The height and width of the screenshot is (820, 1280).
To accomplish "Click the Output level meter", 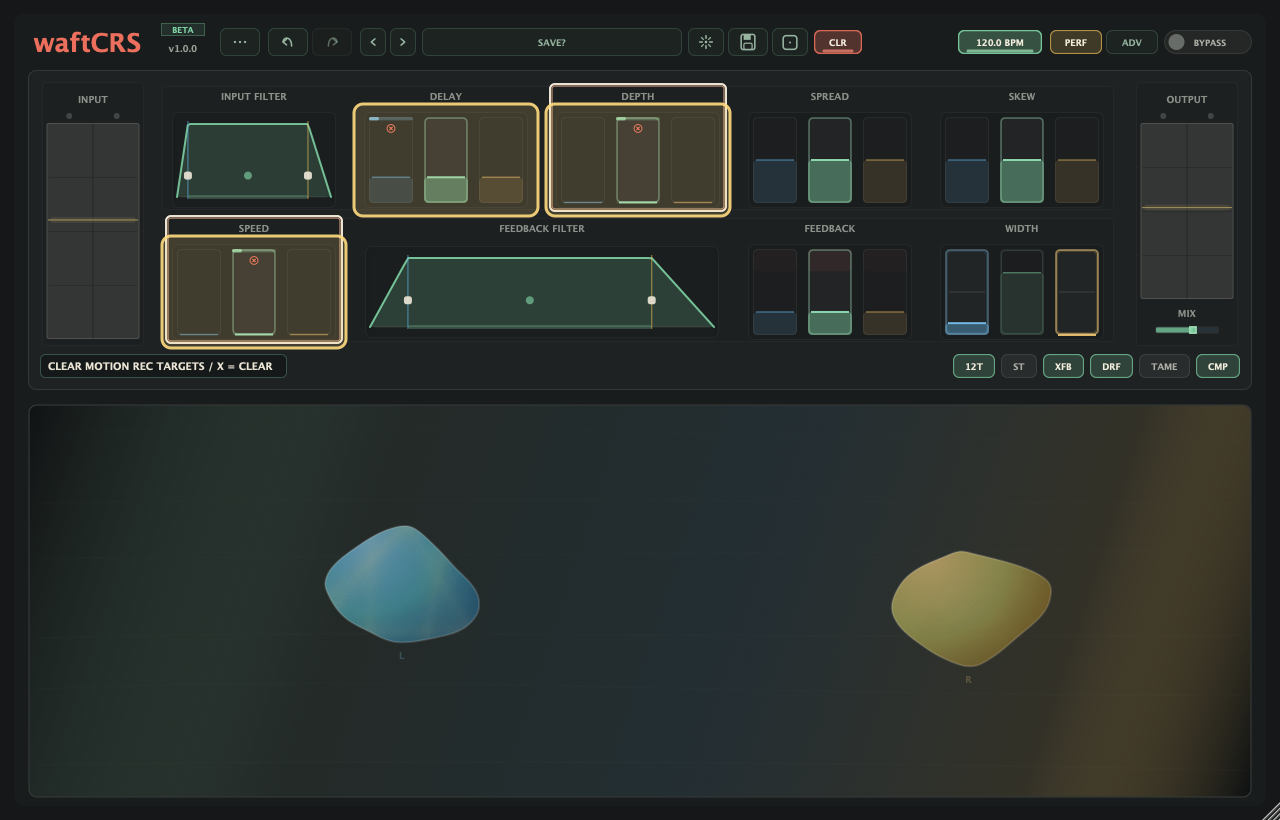I will (1187, 211).
